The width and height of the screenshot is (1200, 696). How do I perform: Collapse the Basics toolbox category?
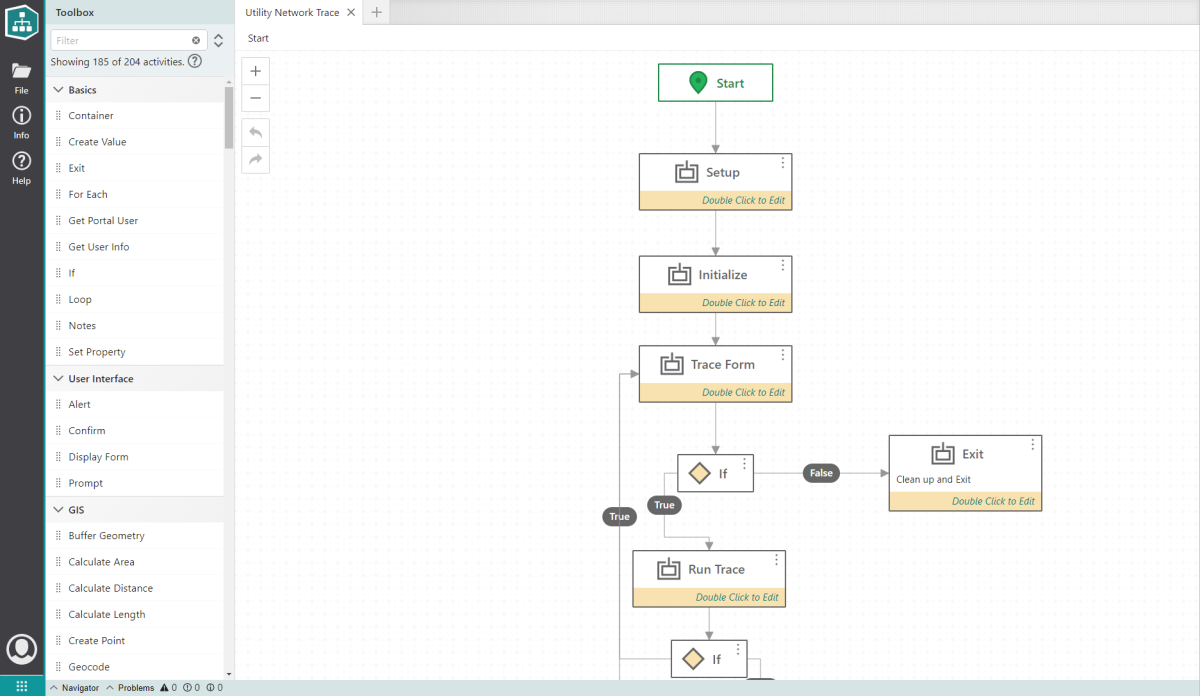point(58,90)
